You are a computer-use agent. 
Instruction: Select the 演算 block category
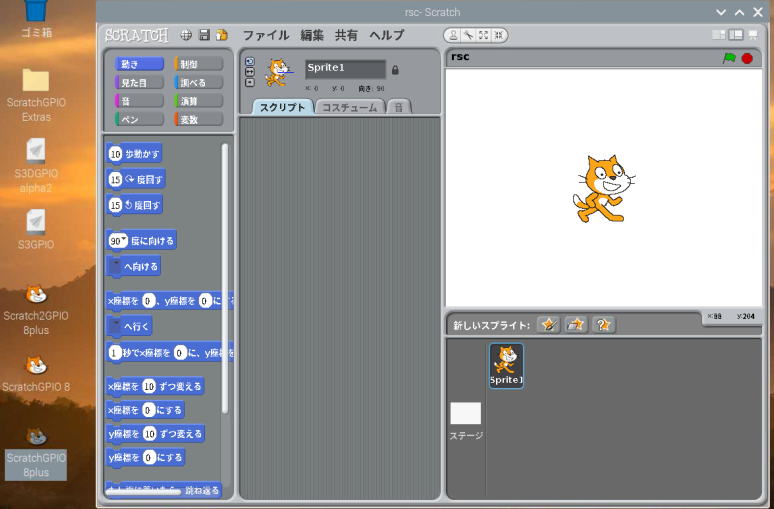(198, 101)
